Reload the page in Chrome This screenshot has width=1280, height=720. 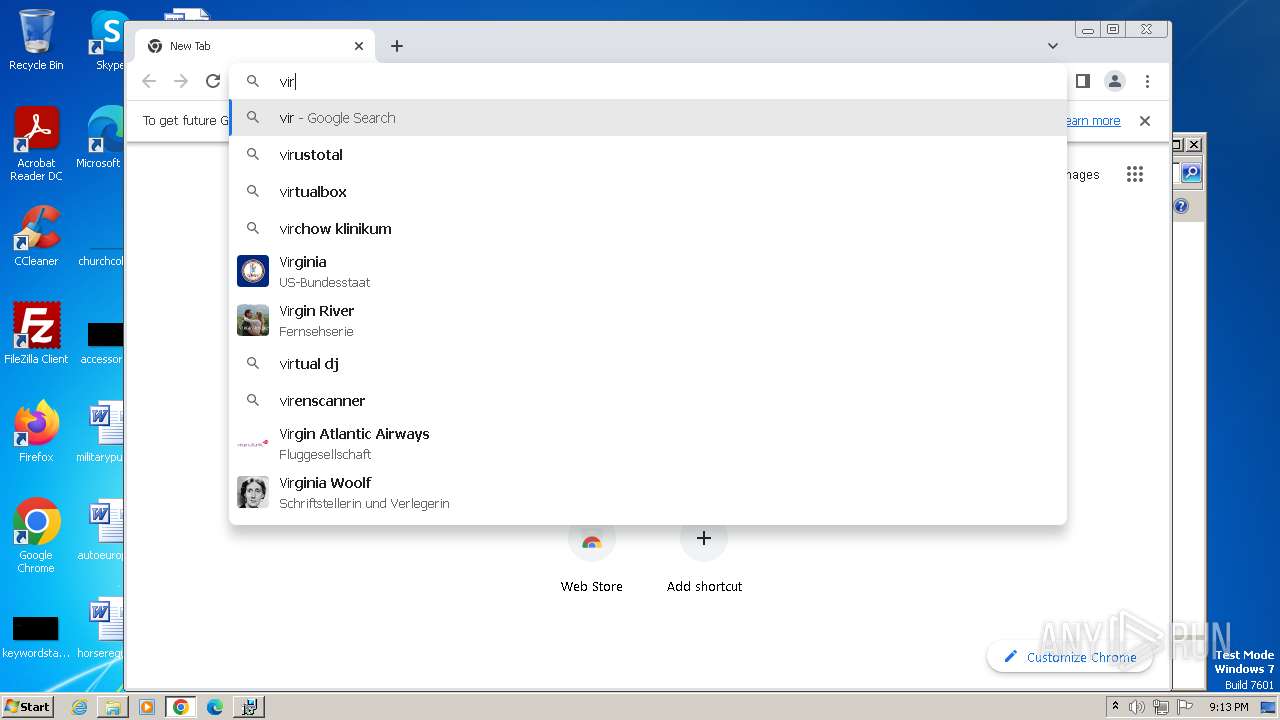213,81
